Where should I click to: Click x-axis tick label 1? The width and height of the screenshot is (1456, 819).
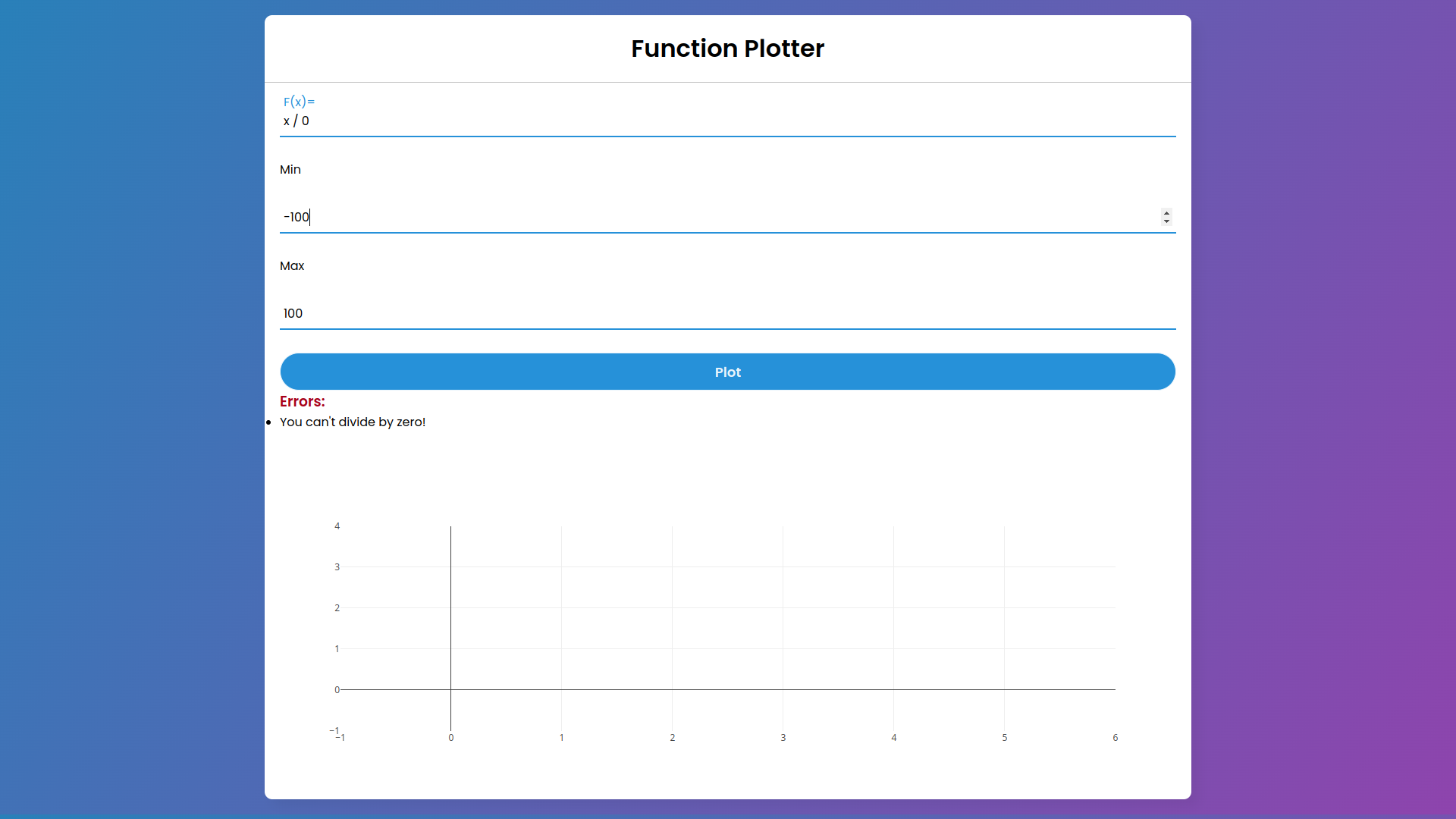click(561, 738)
